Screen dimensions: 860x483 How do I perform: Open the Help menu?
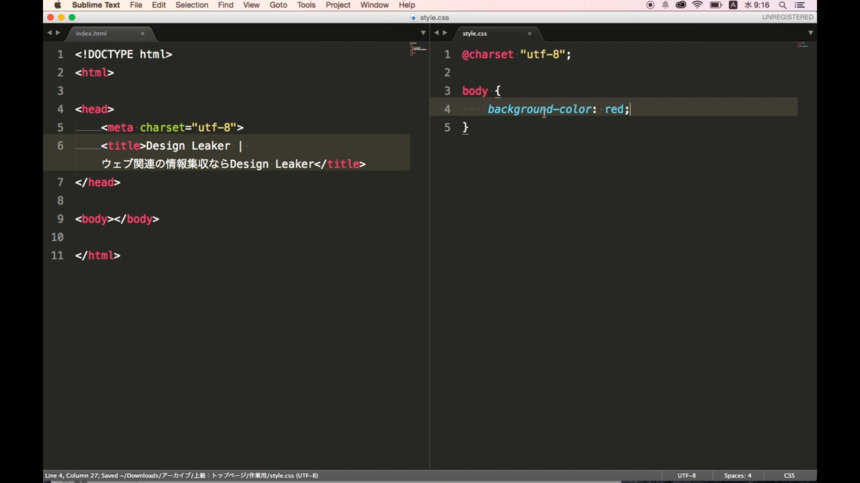click(406, 5)
